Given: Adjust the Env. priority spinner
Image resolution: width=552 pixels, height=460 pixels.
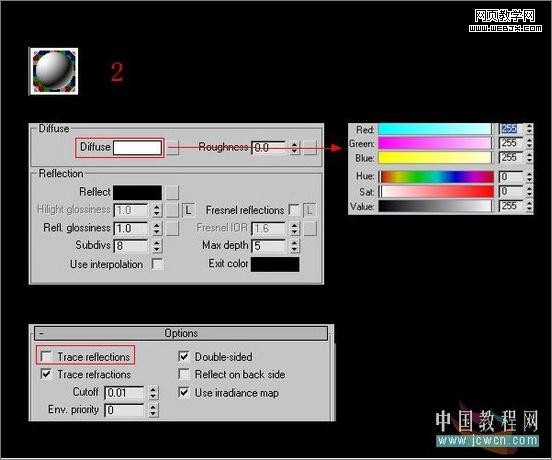Looking at the screenshot, I should [153, 410].
